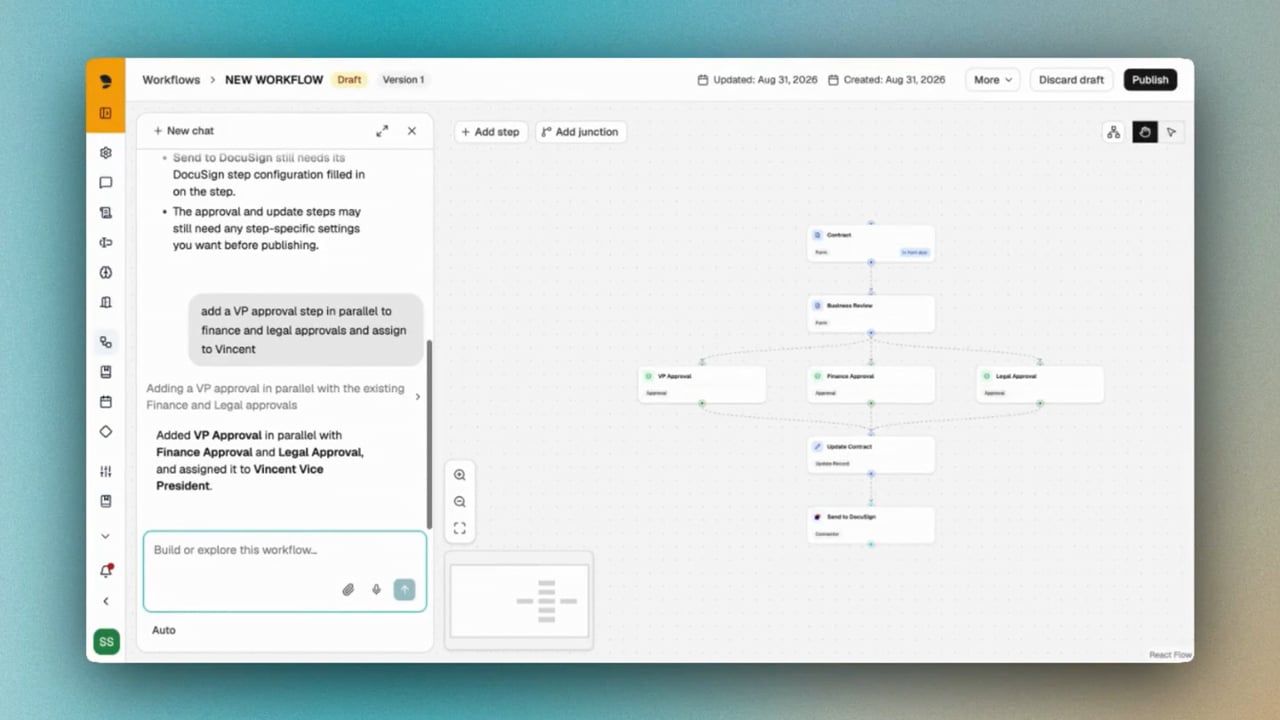Open the diamond-shaped sidebar icon

pos(105,432)
